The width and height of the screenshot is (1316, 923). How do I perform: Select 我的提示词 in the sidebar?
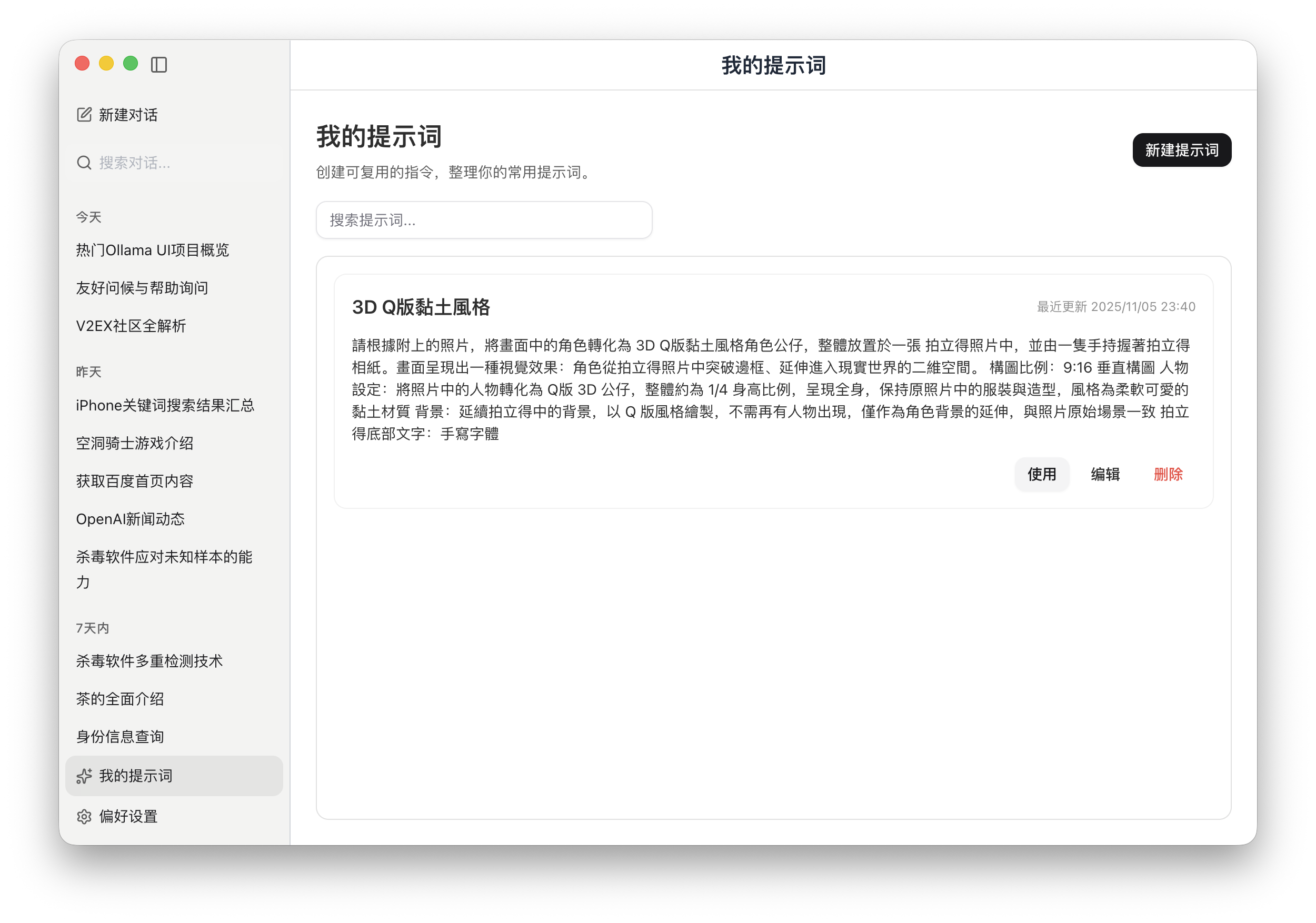[x=136, y=776]
